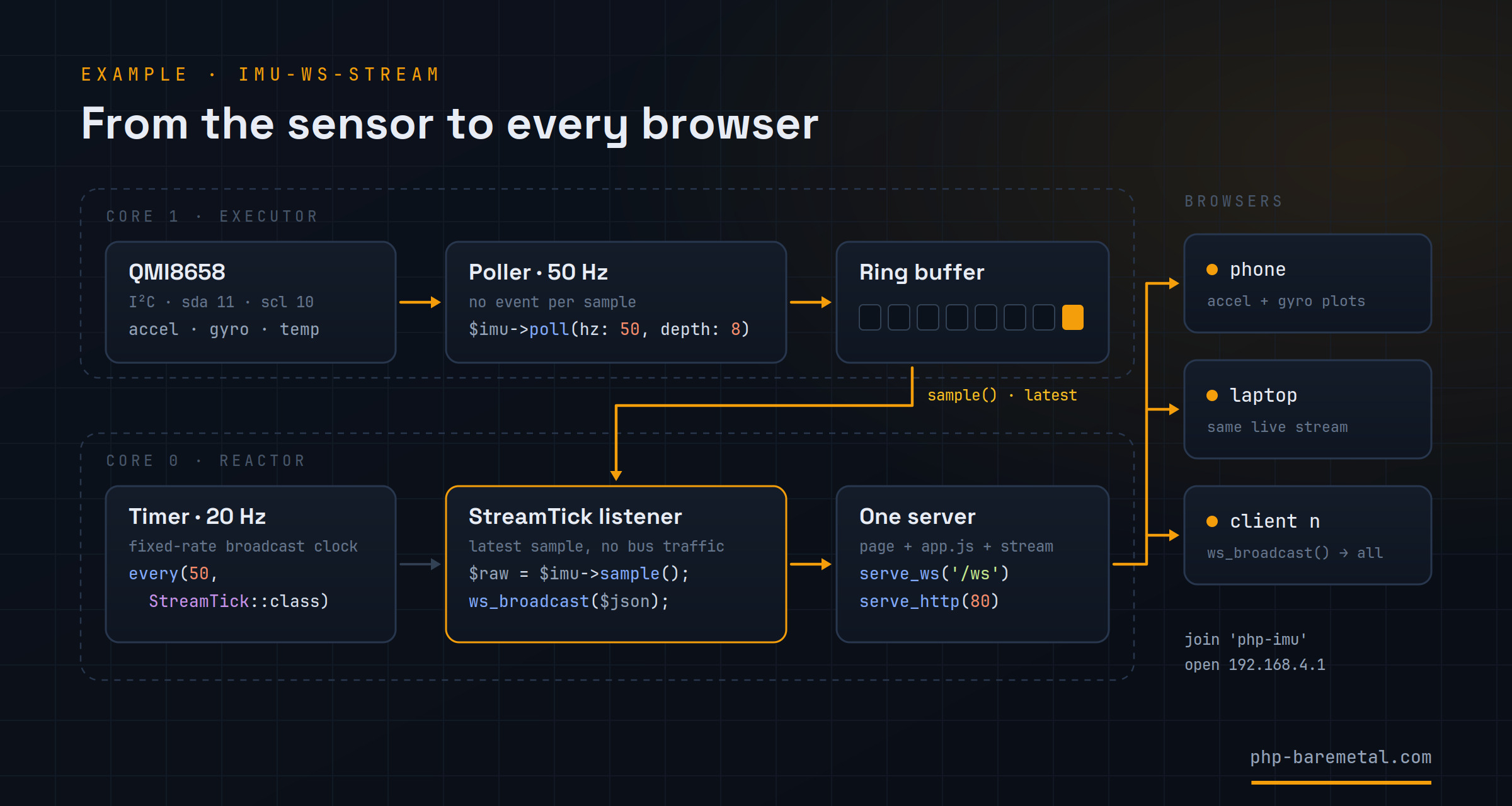Click the CORE 1 · EXECUTOR heading

[x=212, y=217]
